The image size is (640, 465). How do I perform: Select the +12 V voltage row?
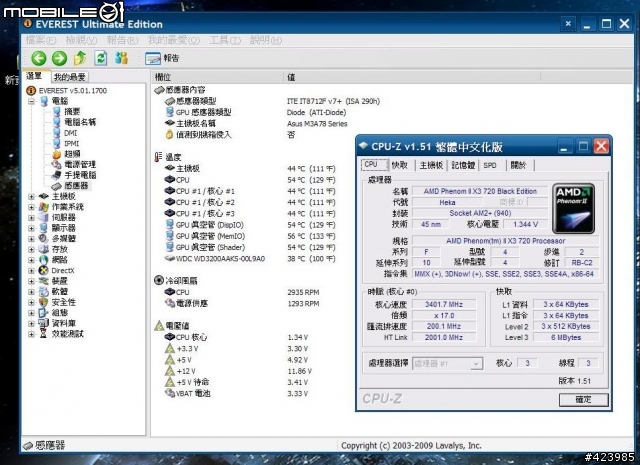[x=238, y=371]
